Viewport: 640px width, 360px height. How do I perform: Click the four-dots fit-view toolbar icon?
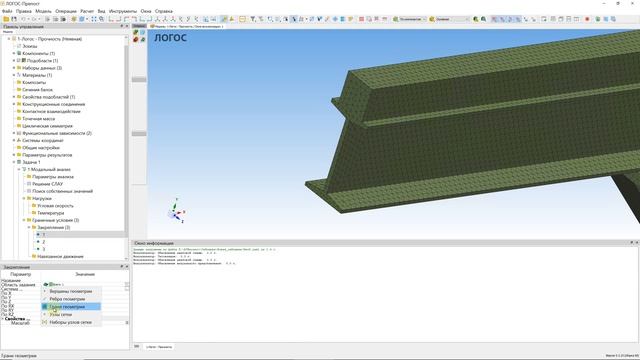94,19
